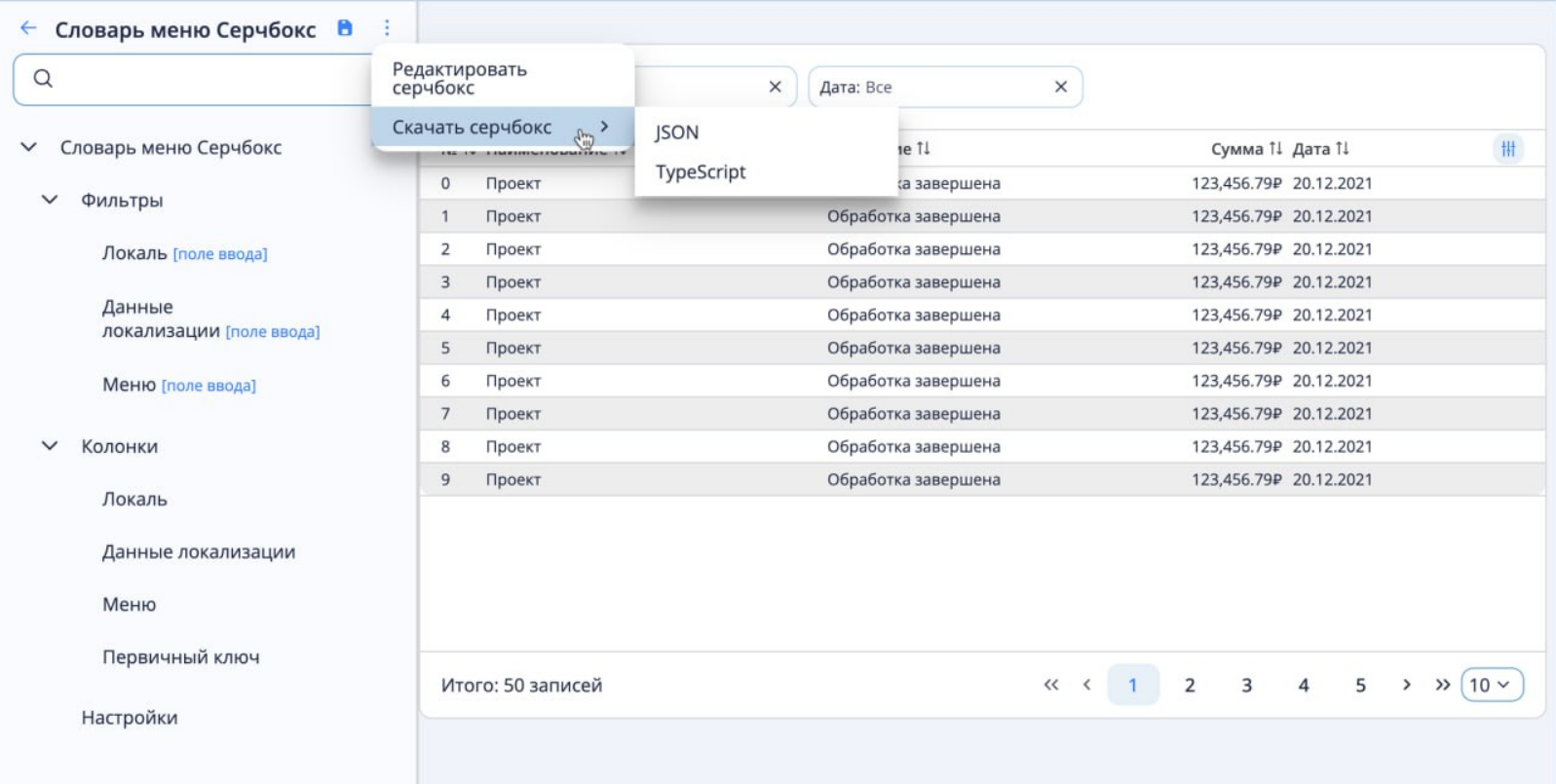Click into the sidebar search field
The width and height of the screenshot is (1556, 784).
195,79
